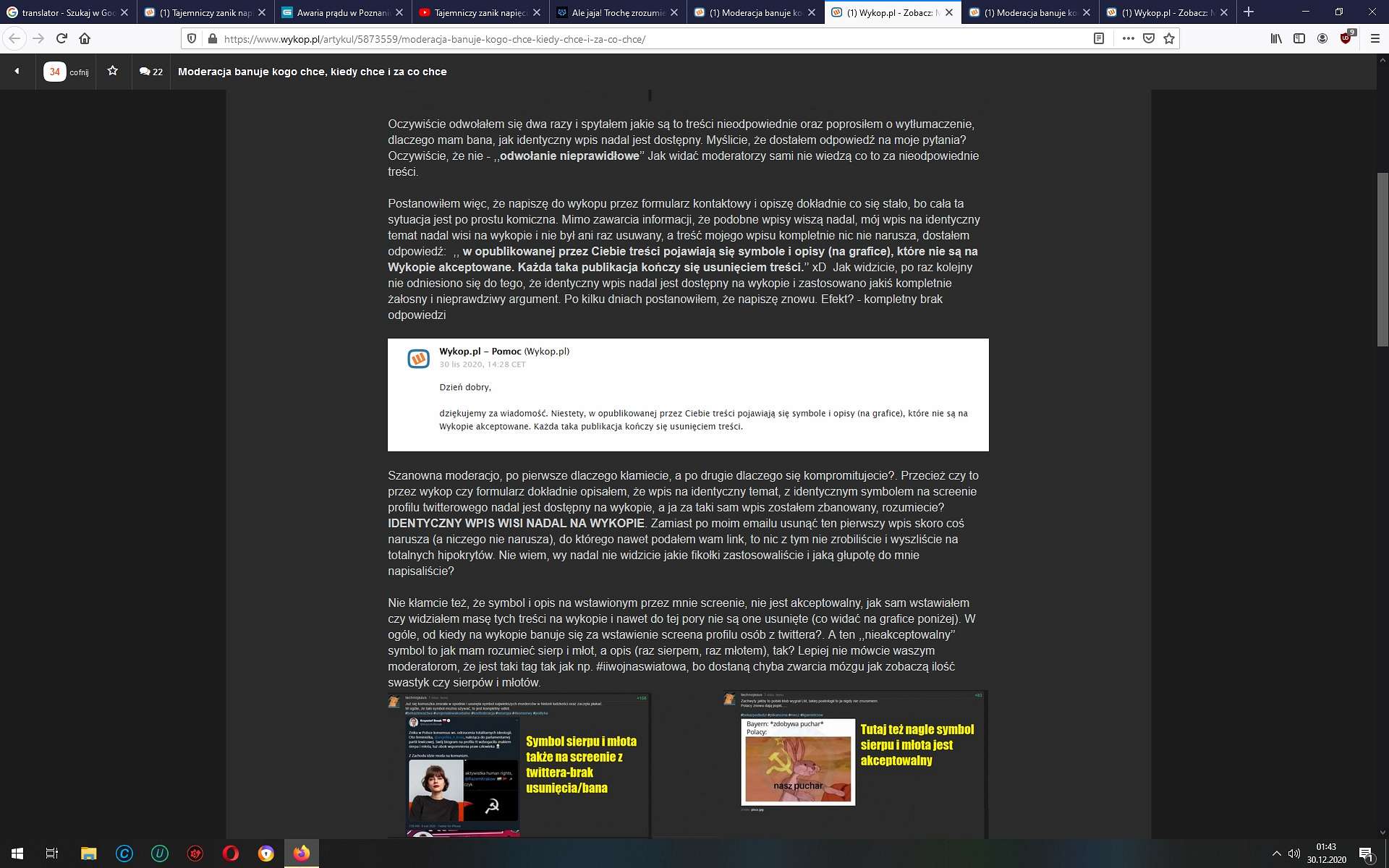
Task: Click the page vertical scrollbar thumb
Action: coord(1382,260)
